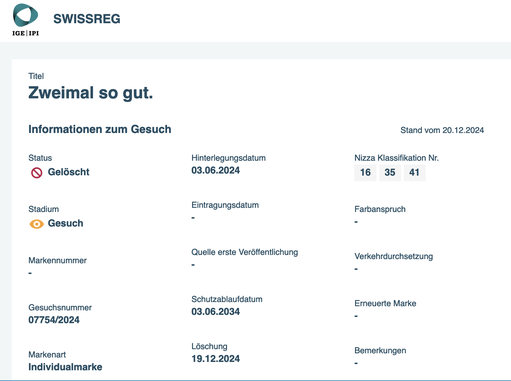Click the 'Löschung' label
Image resolution: width=511 pixels, height=381 pixels.
[x=209, y=347]
